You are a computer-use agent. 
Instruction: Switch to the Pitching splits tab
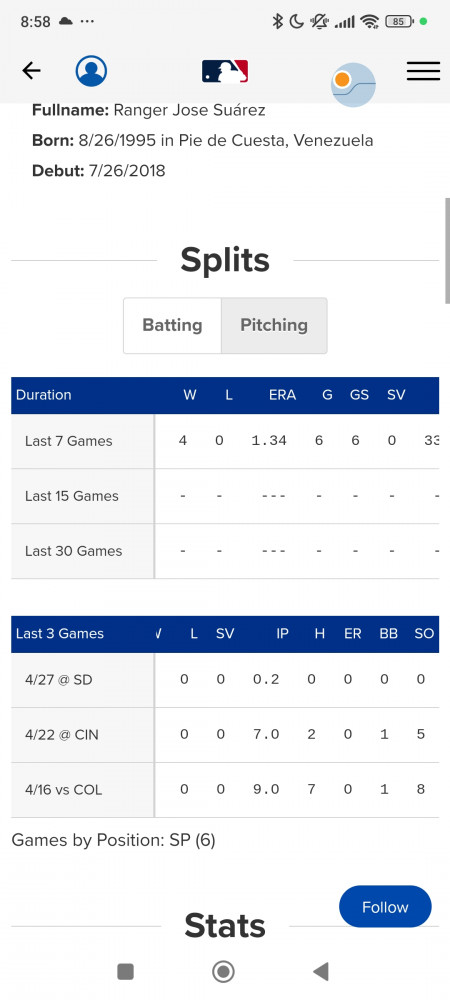click(x=274, y=325)
